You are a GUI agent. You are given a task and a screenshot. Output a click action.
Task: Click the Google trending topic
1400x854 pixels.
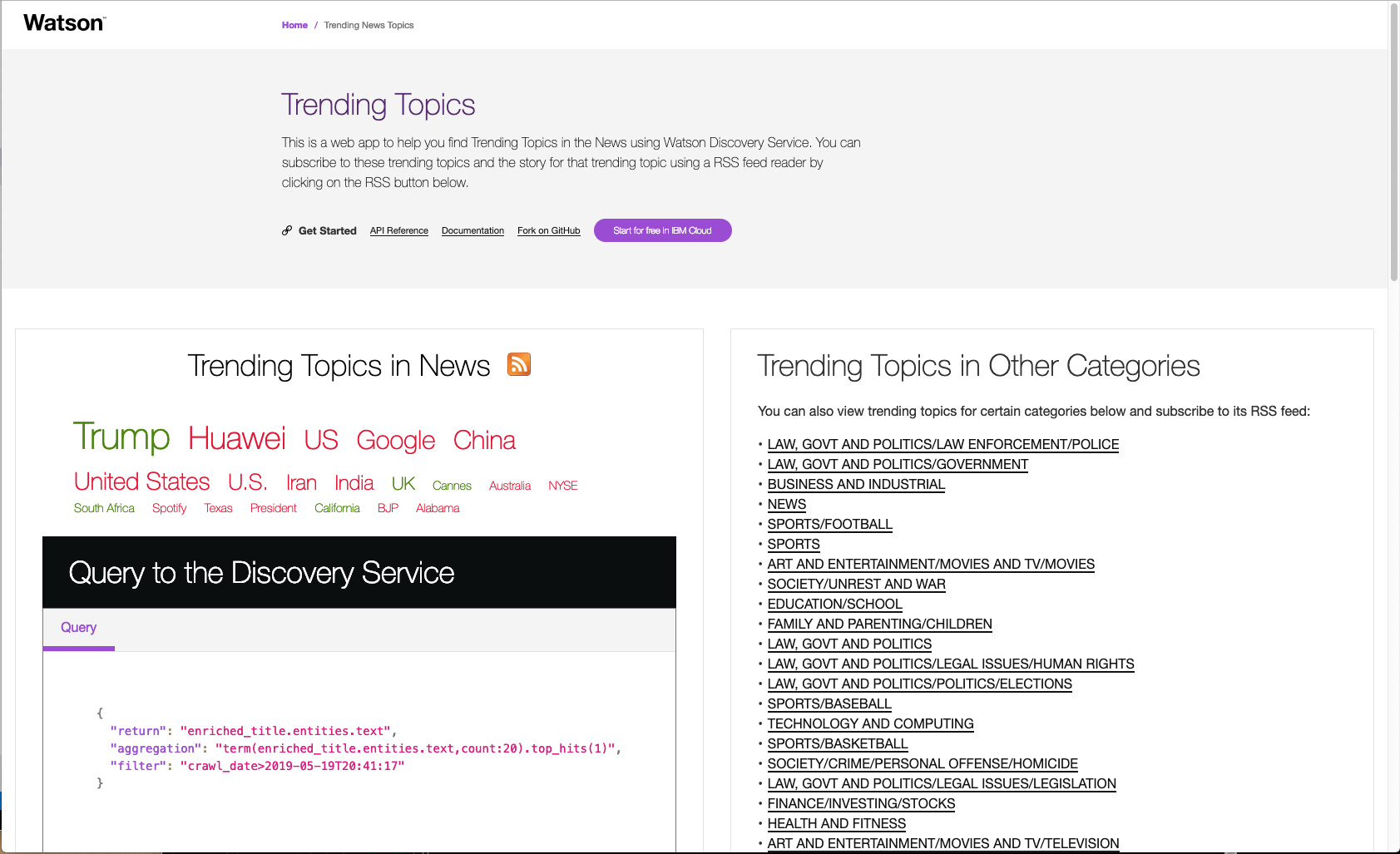point(396,441)
